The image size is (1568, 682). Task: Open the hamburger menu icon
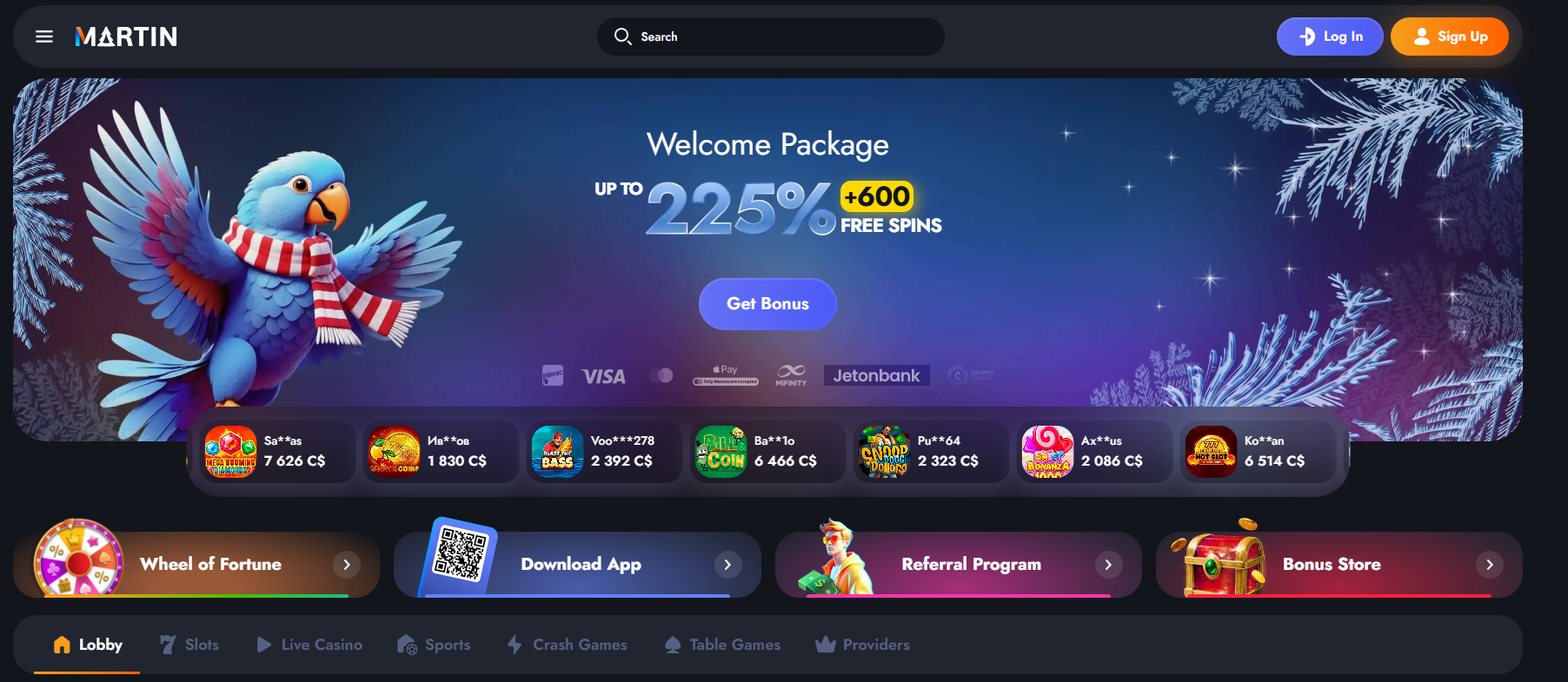(44, 36)
